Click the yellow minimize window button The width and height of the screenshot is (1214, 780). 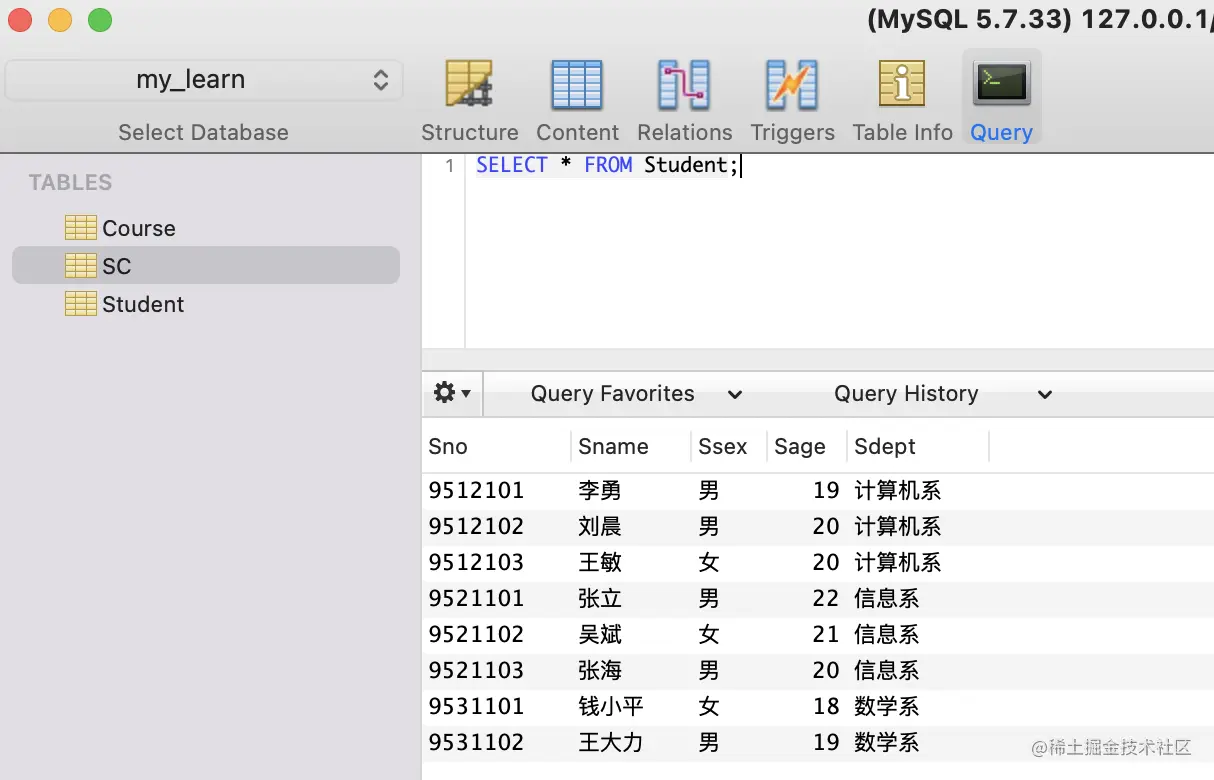point(60,20)
